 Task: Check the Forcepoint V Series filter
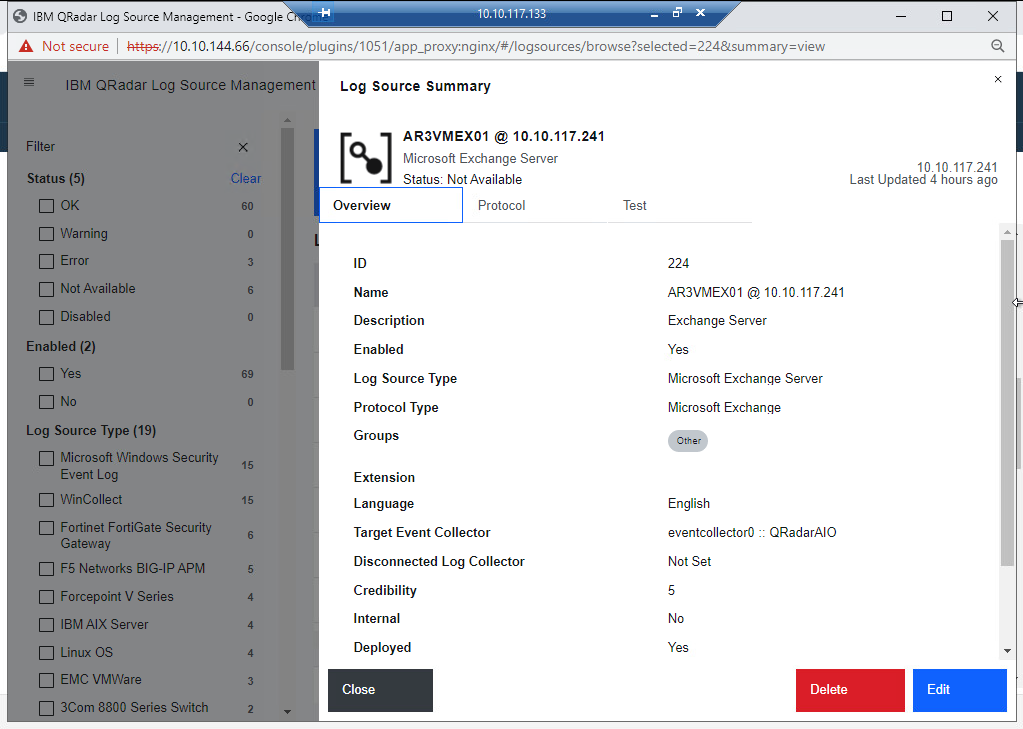[46, 597]
